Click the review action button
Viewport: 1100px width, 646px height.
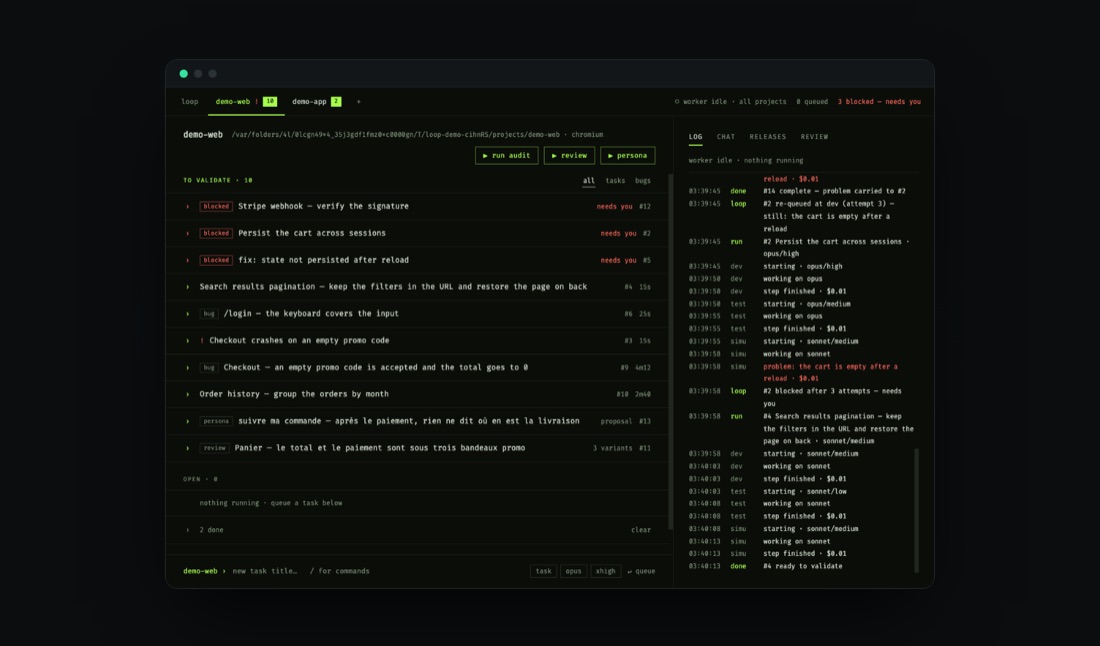(x=569, y=156)
